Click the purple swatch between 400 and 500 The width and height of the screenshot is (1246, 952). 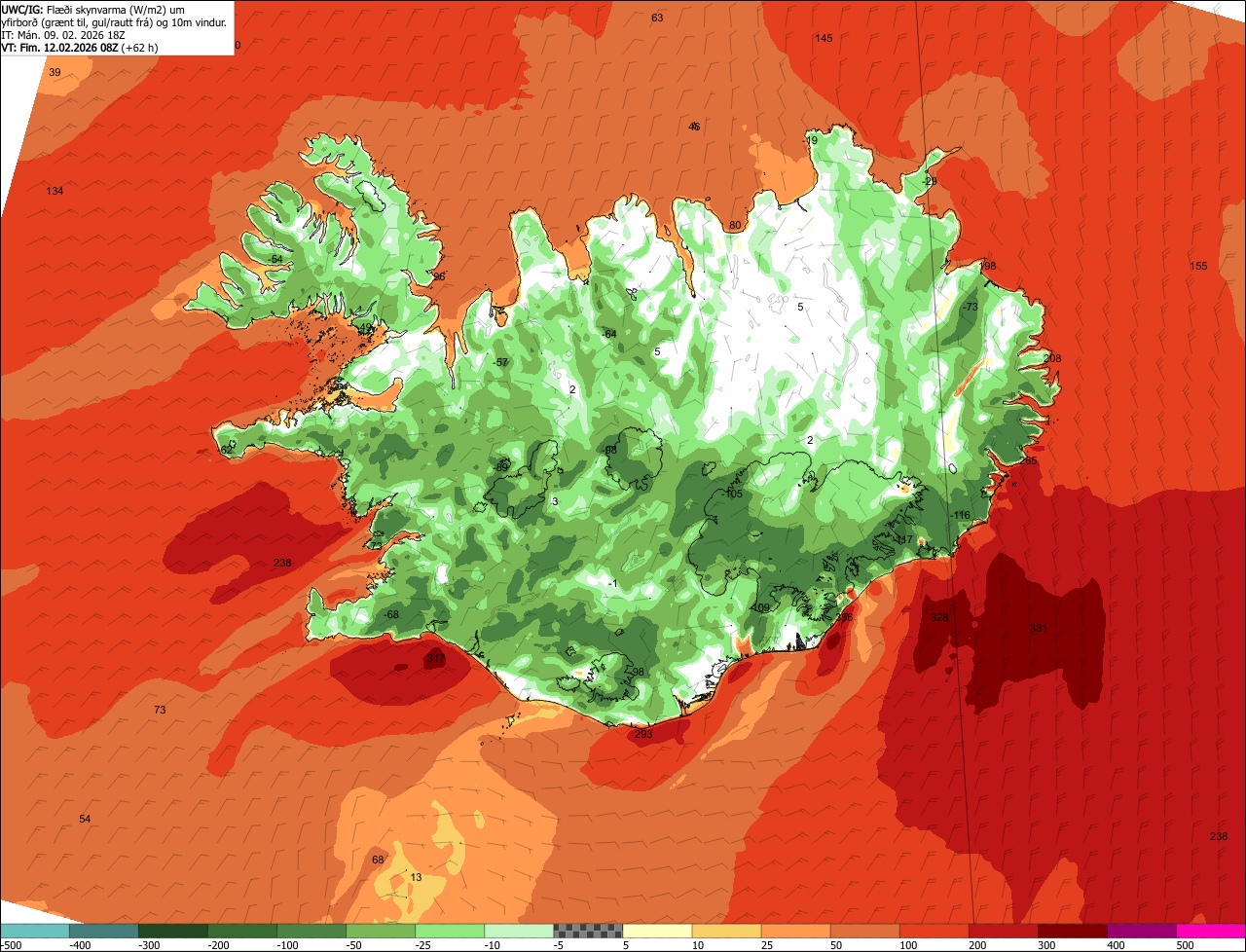[x=1142, y=931]
